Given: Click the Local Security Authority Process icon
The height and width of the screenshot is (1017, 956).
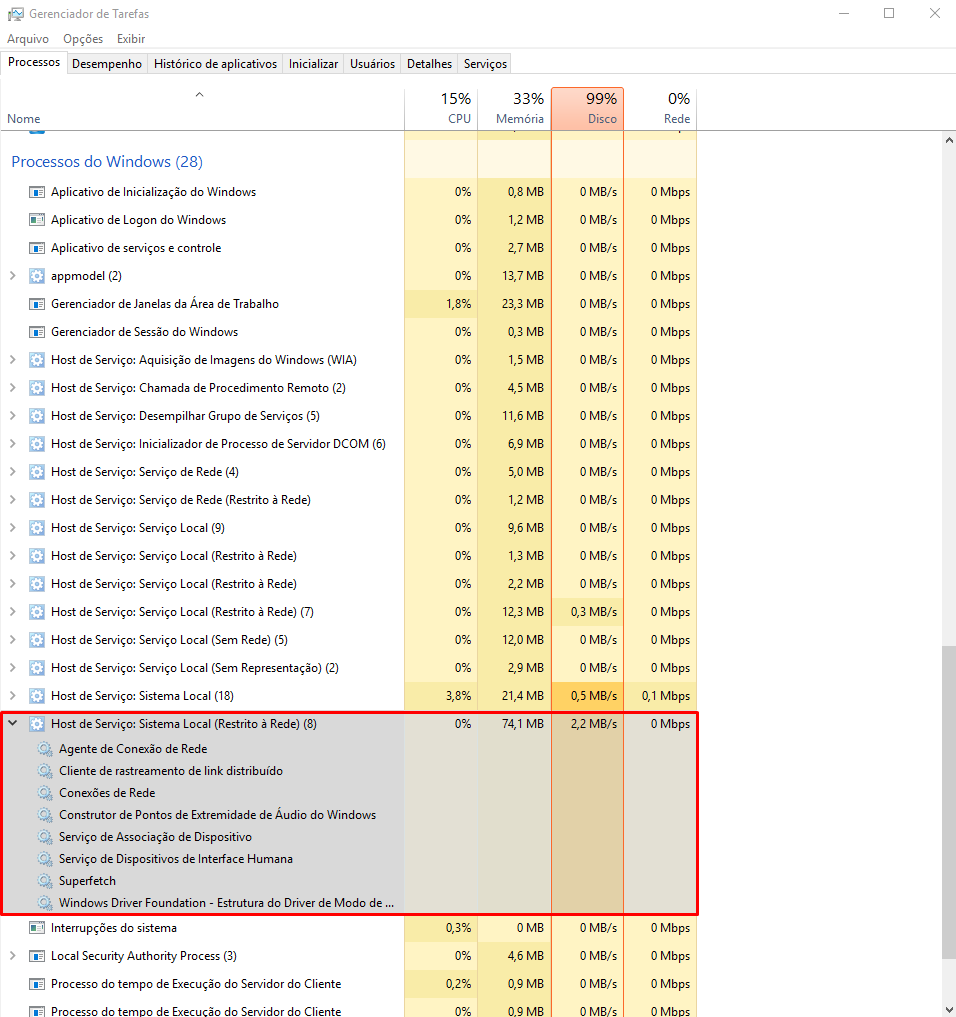Looking at the screenshot, I should click(x=37, y=956).
